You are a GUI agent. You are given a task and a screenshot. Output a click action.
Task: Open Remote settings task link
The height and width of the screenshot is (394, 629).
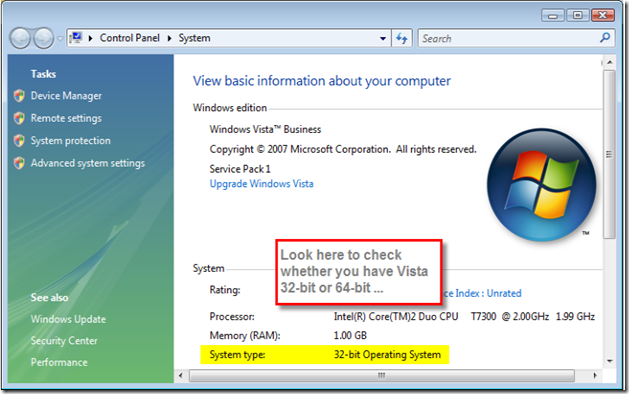[x=66, y=118]
